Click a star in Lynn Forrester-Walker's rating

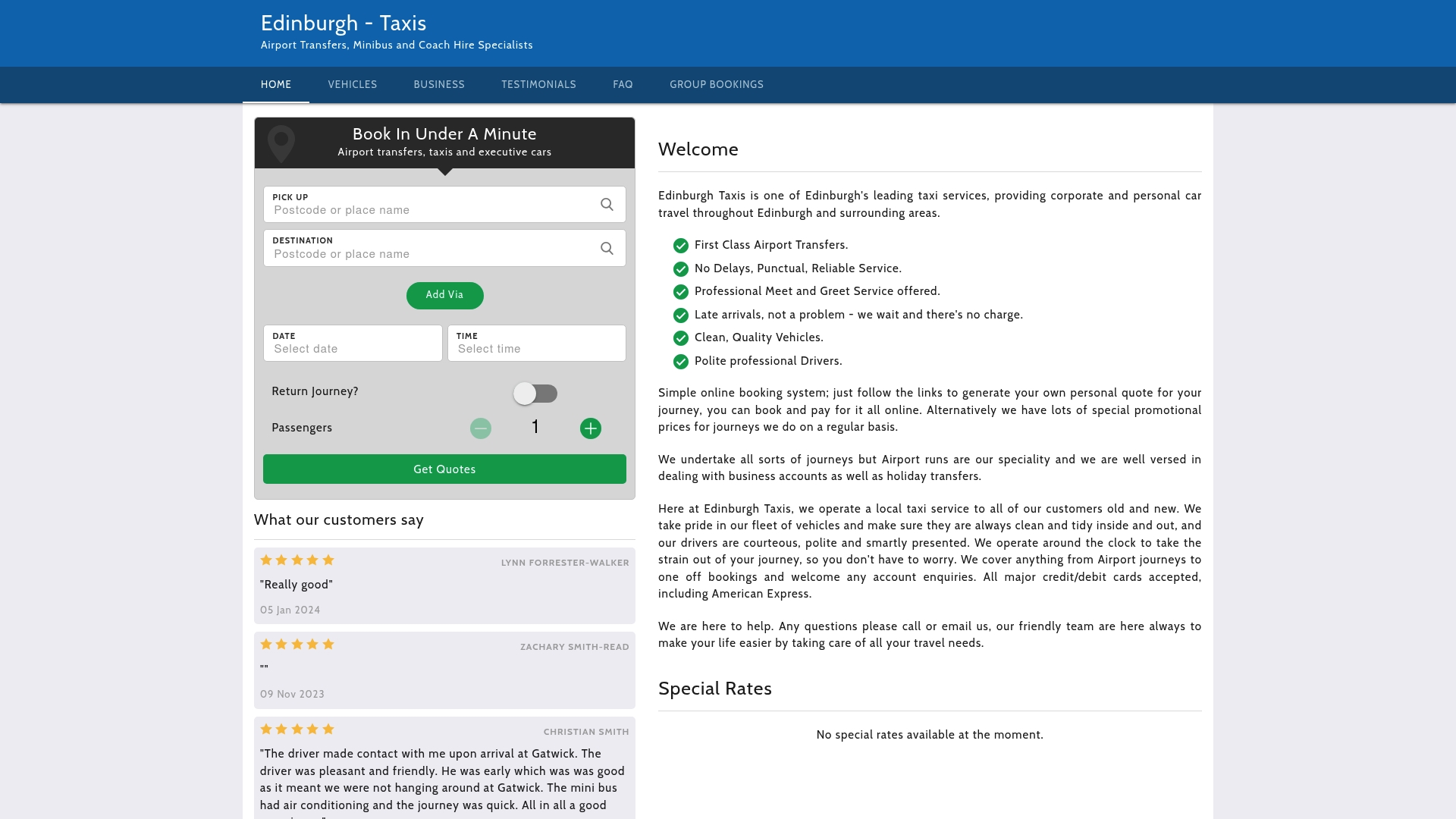pos(297,560)
